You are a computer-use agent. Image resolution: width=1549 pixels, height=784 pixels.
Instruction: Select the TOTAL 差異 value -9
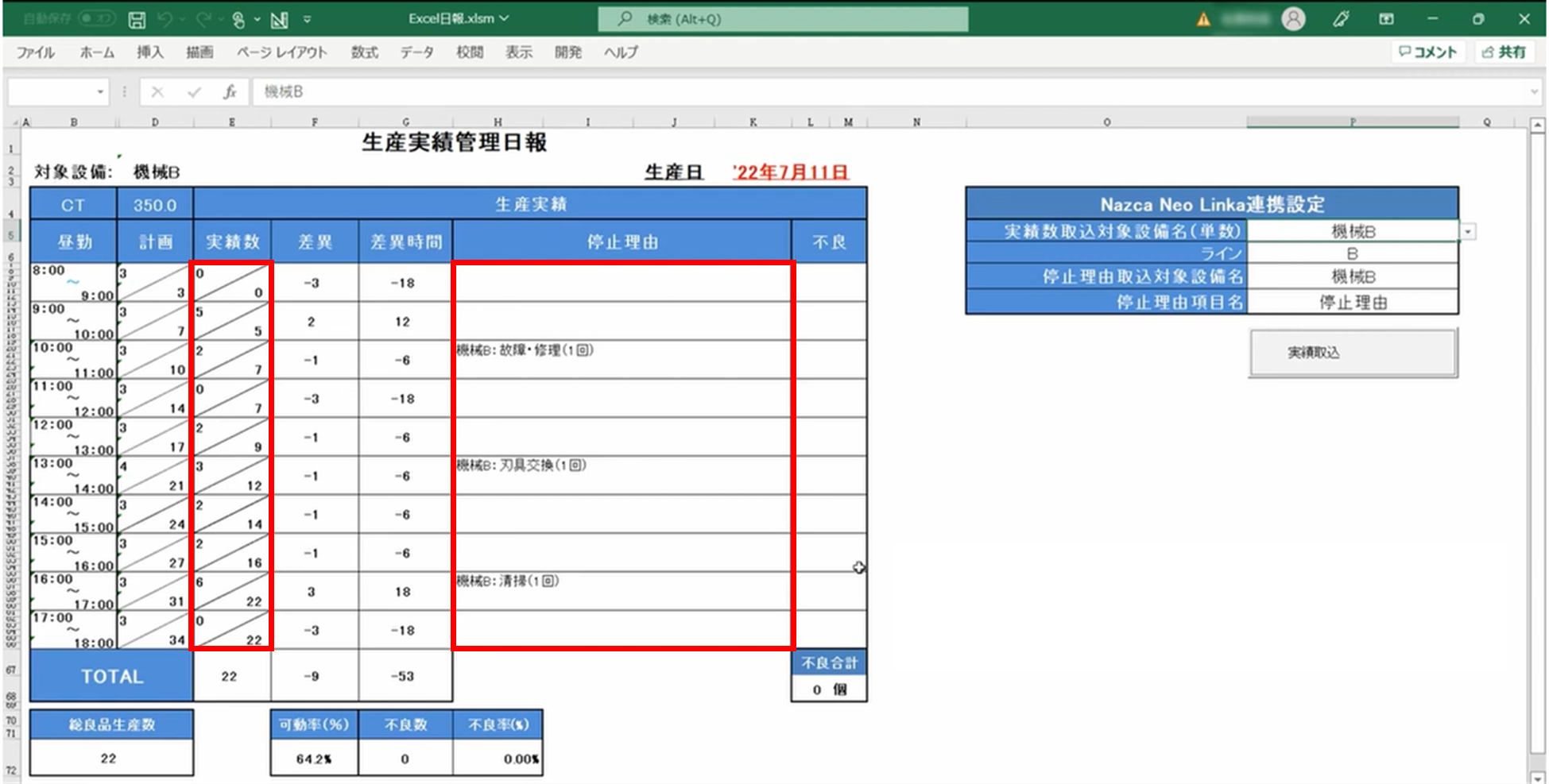(315, 676)
